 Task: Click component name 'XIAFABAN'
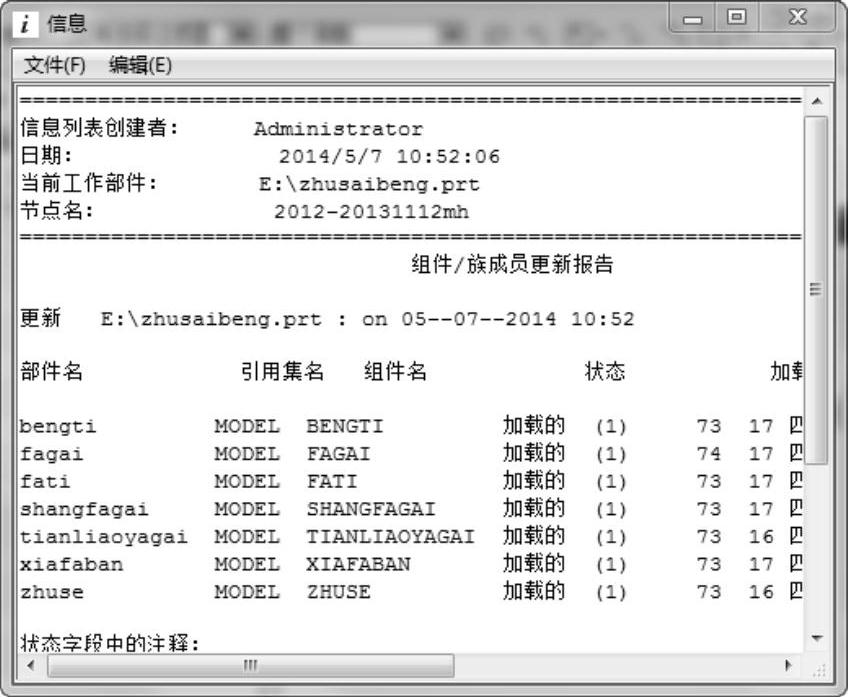358,564
